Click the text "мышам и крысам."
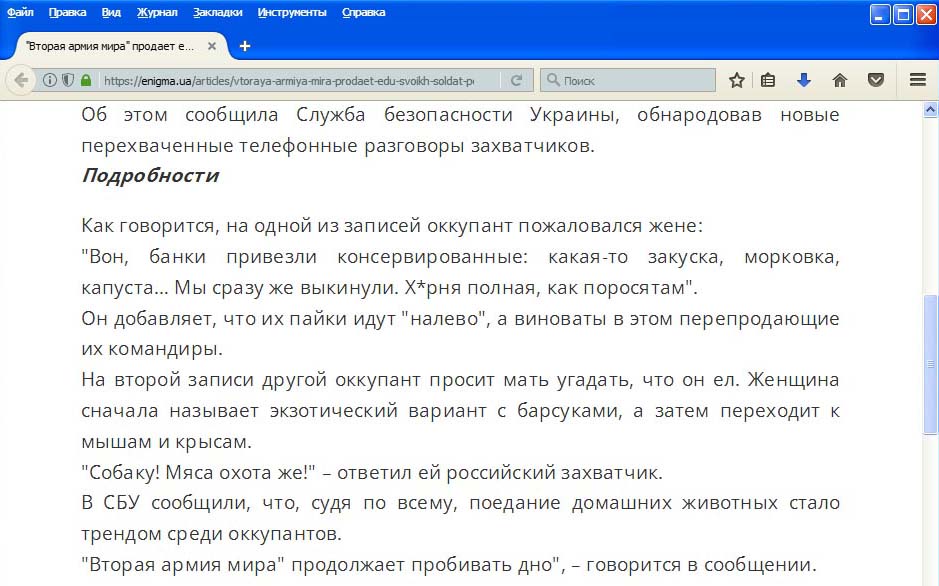939x586 pixels. click(x=166, y=442)
